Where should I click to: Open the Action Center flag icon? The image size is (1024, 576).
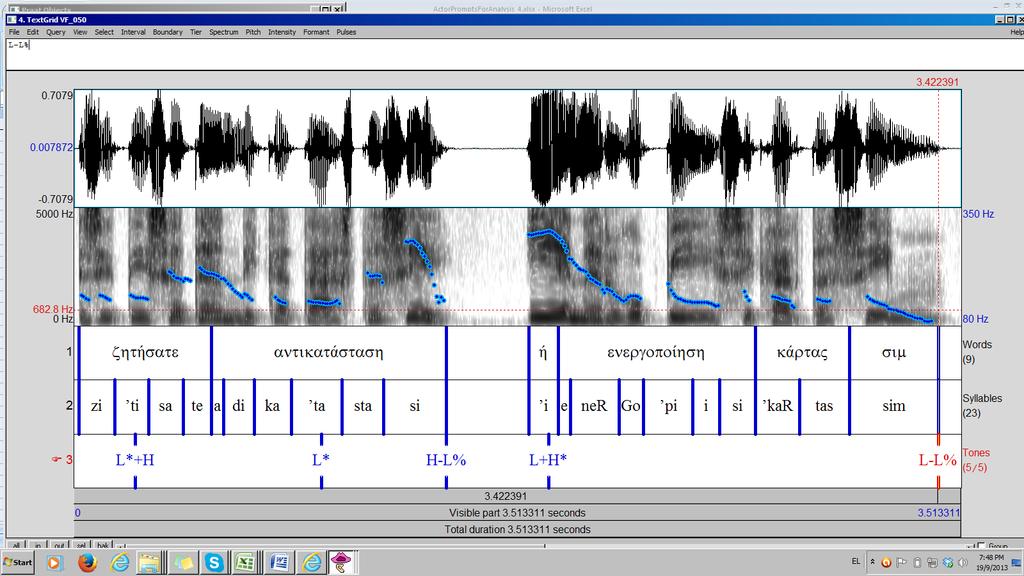pyautogui.click(x=901, y=562)
